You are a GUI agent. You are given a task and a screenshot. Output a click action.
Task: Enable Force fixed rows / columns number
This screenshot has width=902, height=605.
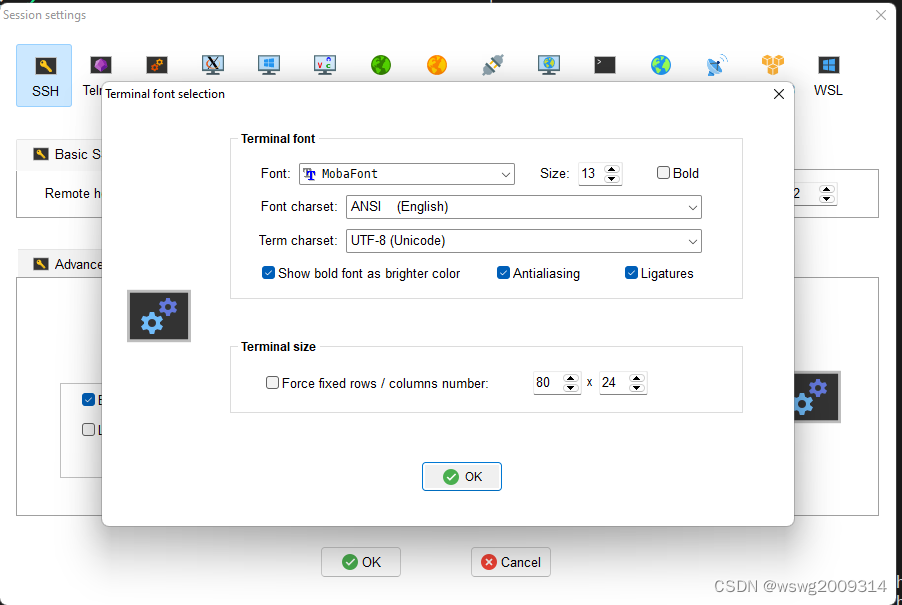(272, 382)
